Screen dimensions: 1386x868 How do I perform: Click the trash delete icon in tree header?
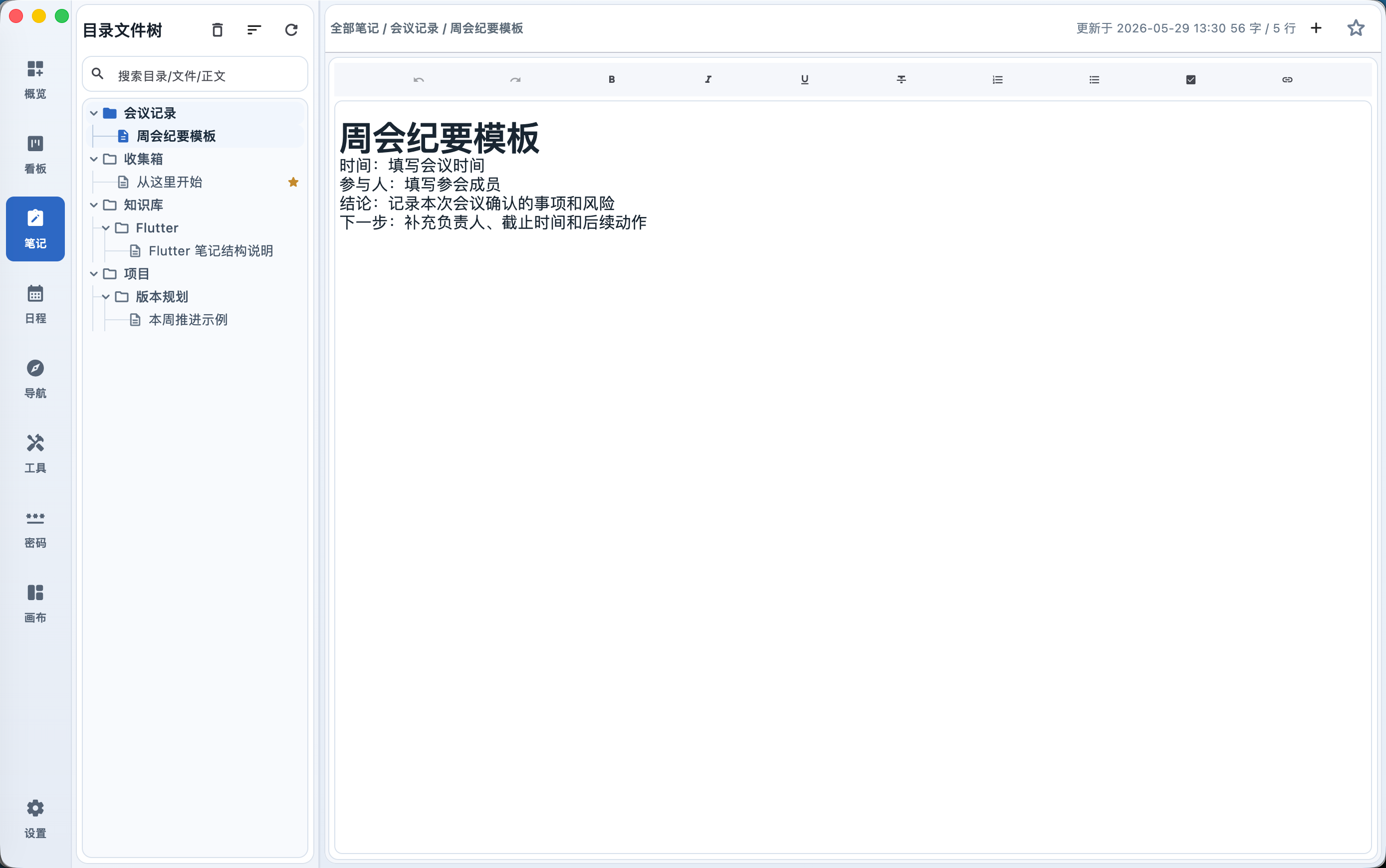pyautogui.click(x=217, y=30)
